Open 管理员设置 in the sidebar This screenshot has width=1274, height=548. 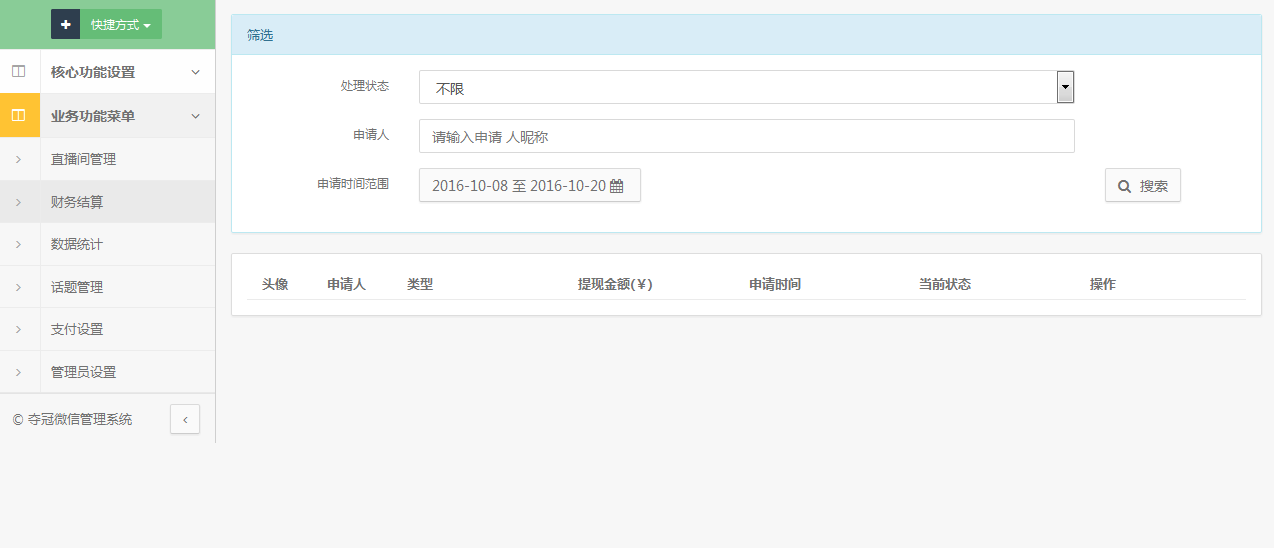(107, 372)
